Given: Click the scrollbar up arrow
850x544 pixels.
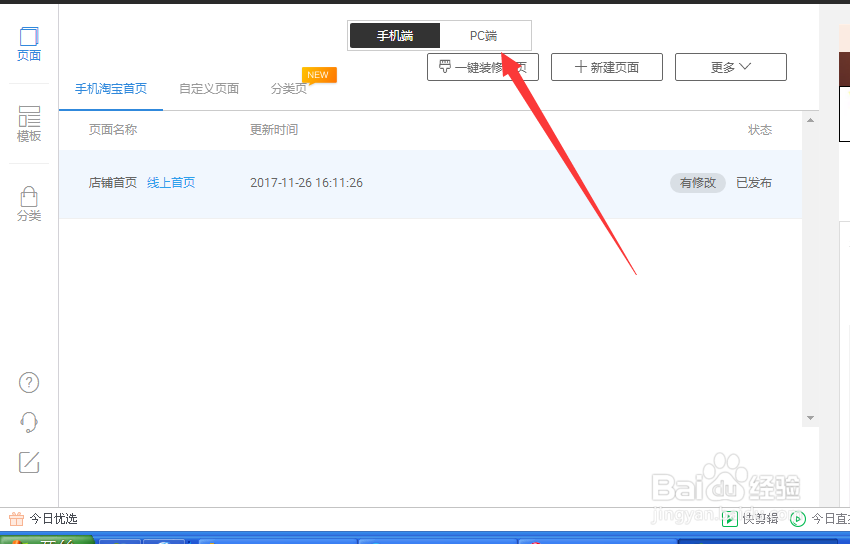Looking at the screenshot, I should (x=810, y=120).
